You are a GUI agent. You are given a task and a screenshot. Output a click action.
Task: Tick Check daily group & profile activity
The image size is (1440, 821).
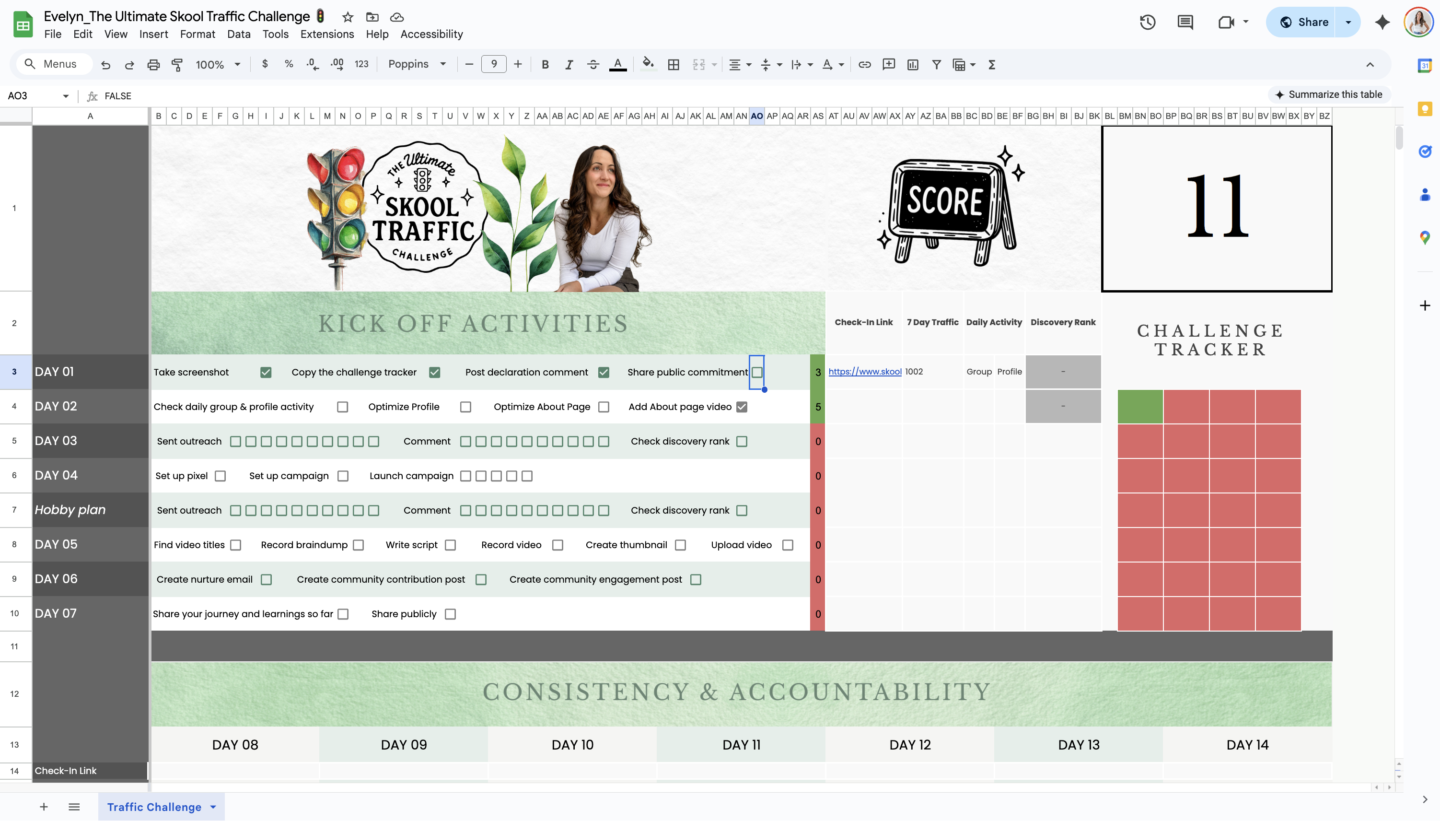pyautogui.click(x=343, y=407)
